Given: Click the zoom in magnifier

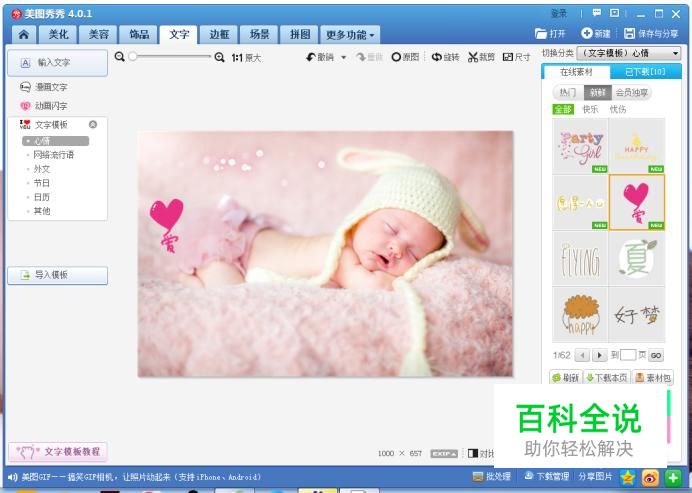Looking at the screenshot, I should (219, 57).
